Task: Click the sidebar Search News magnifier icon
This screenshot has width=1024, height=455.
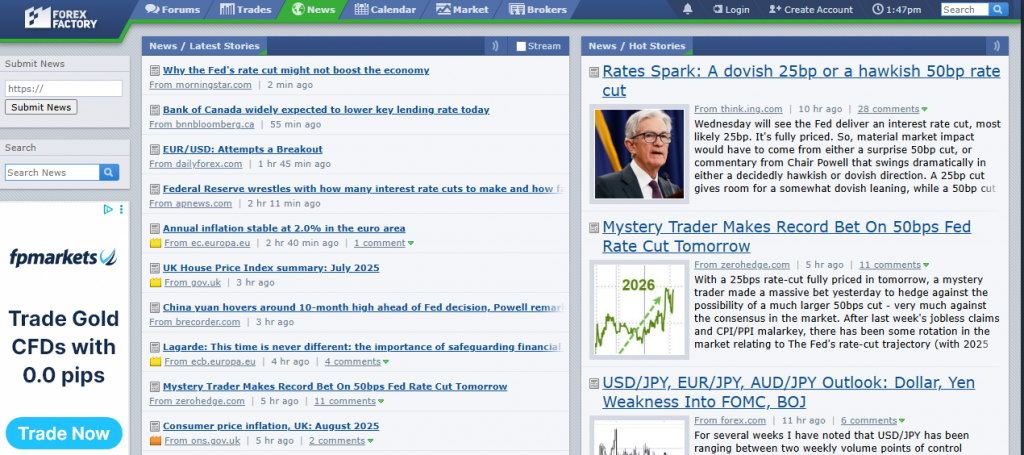Action: point(109,173)
